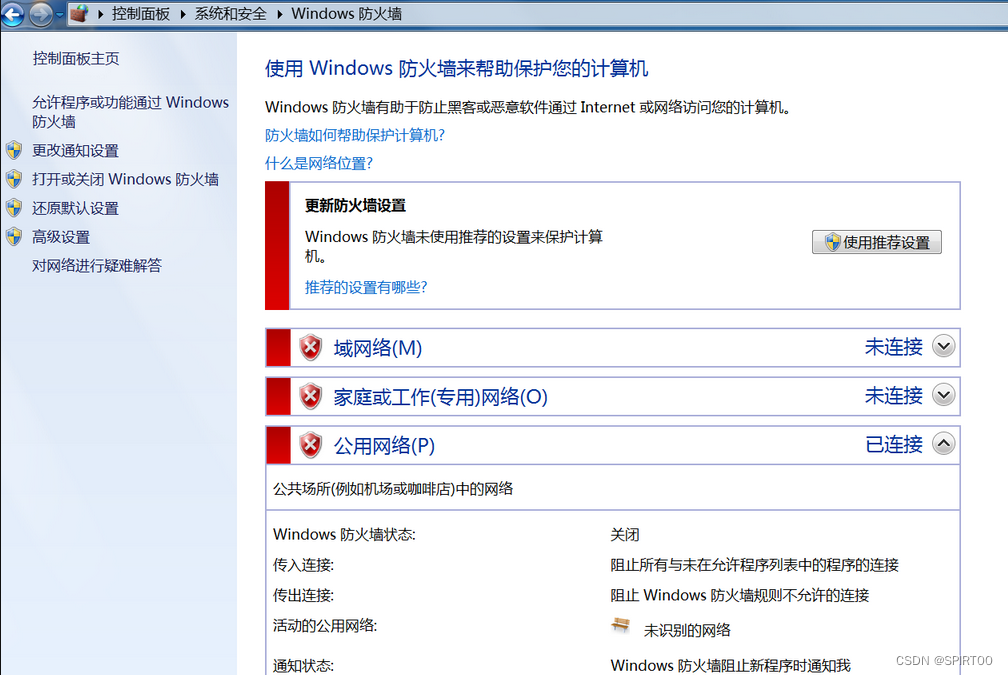This screenshot has height=675, width=1008.
Task: Click 活动的公用网络: label
Action: 325,625
